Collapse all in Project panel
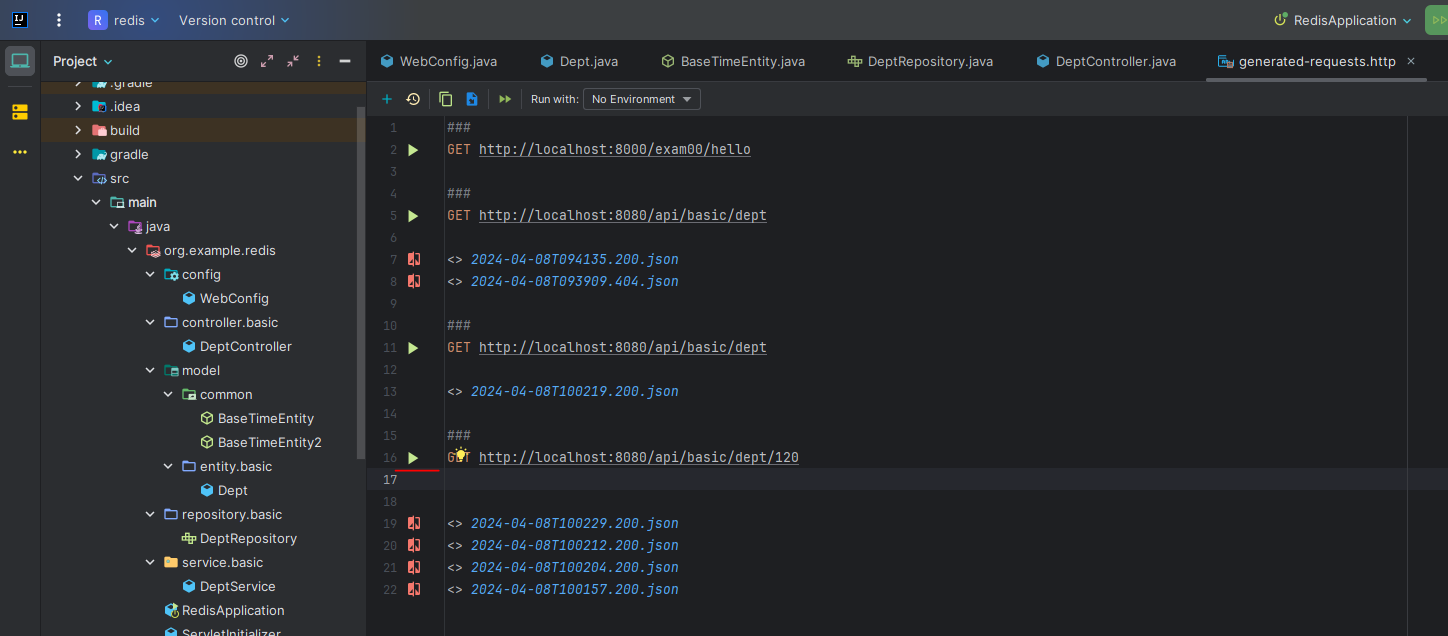Viewport: 1448px width, 636px height. click(293, 61)
